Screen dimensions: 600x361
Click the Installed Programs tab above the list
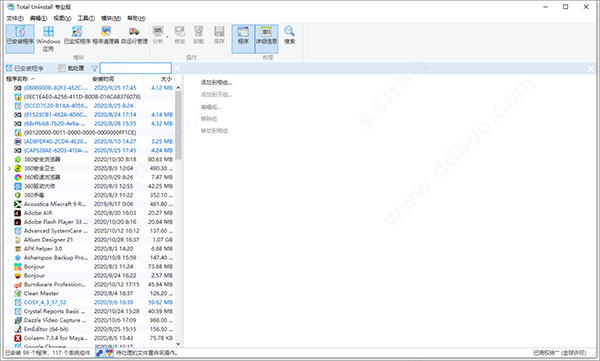24,68
